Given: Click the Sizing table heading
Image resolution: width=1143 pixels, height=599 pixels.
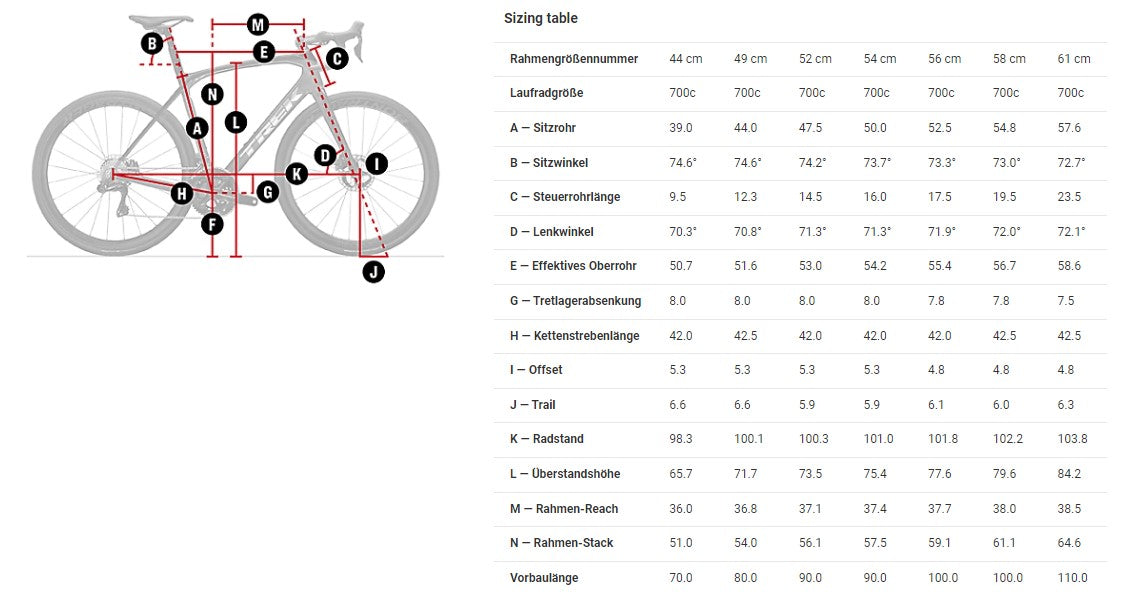Looking at the screenshot, I should point(540,18).
